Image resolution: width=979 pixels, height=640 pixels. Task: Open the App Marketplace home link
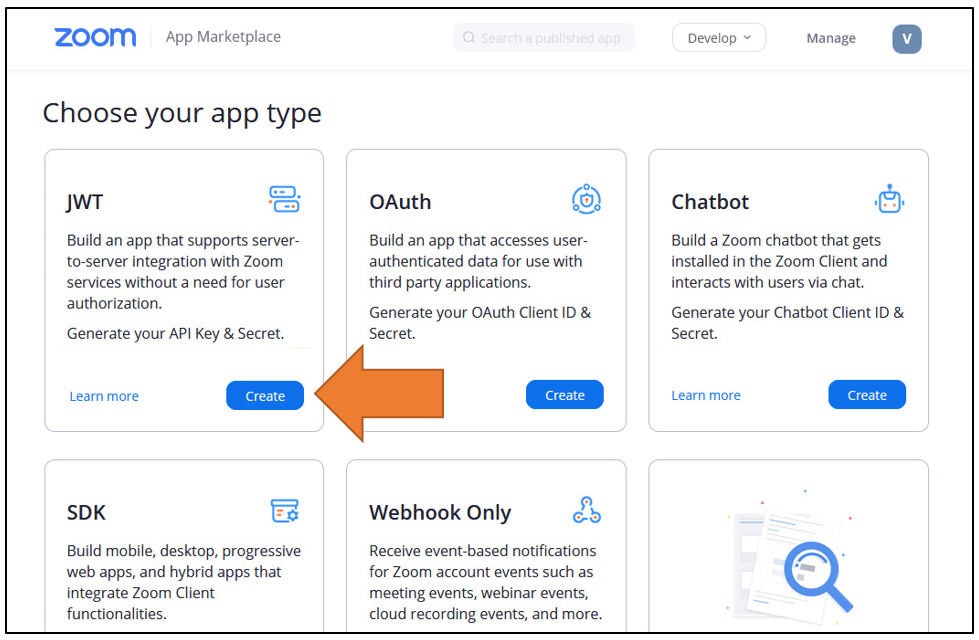223,37
